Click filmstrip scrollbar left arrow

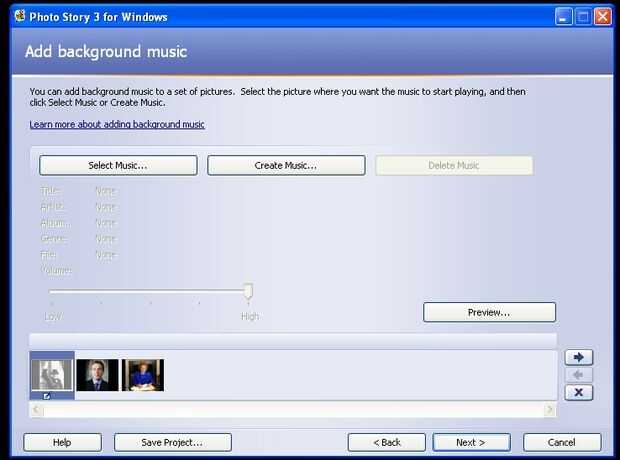point(36,410)
